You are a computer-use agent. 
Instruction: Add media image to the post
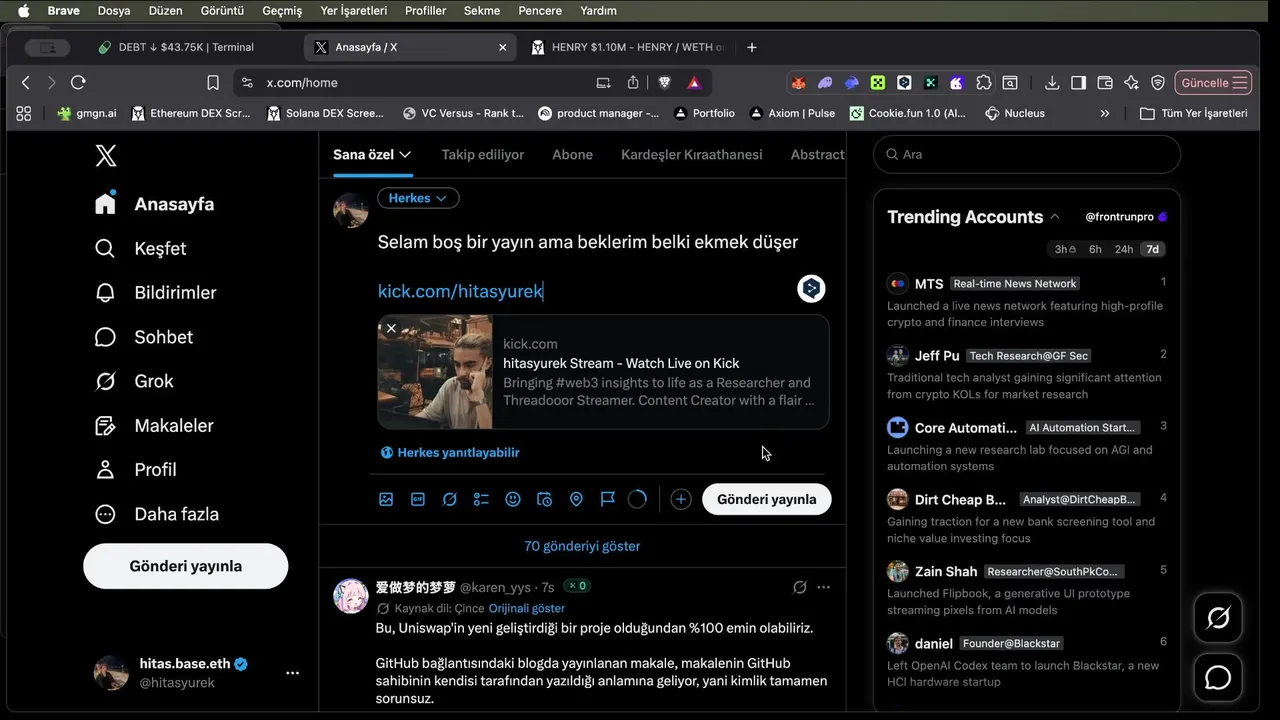[x=386, y=499]
